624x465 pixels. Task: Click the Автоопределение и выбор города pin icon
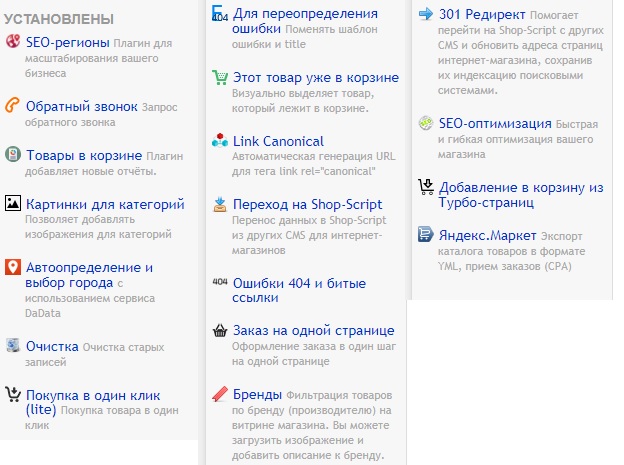pyautogui.click(x=13, y=267)
